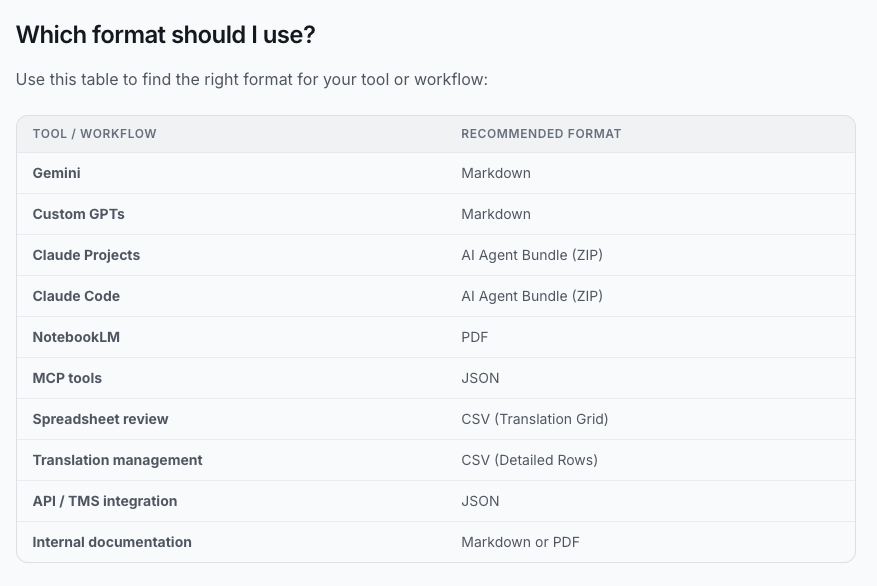Select the "Markdown or PDF" cell
The height and width of the screenshot is (586, 877).
[x=520, y=542]
